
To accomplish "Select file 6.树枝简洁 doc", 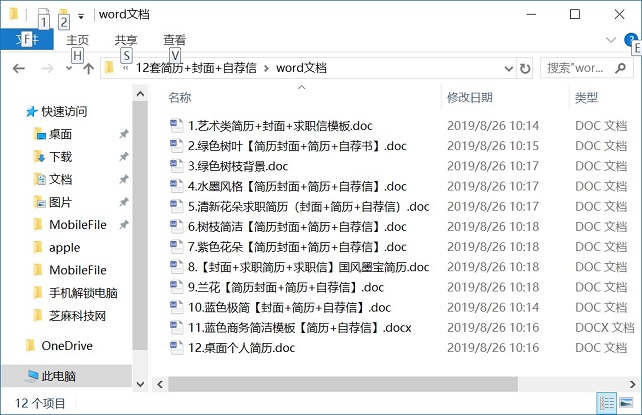I will click(297, 227).
